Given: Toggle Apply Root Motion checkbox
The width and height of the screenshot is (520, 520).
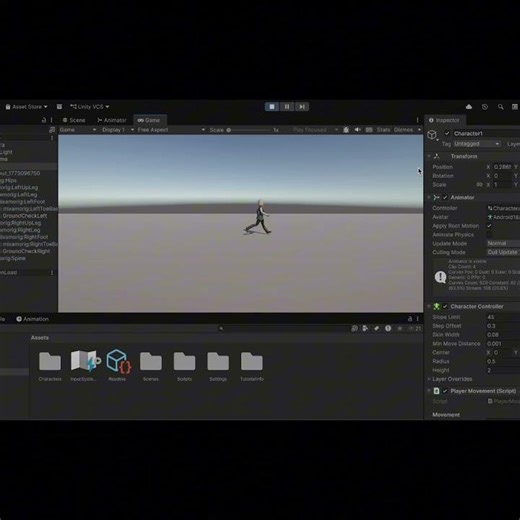Looking at the screenshot, I should click(x=489, y=226).
